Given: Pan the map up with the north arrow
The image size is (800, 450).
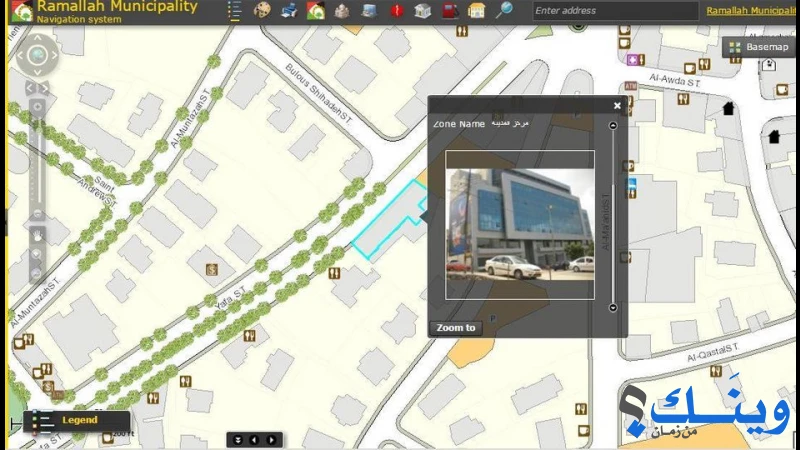Looking at the screenshot, I should tap(37, 38).
